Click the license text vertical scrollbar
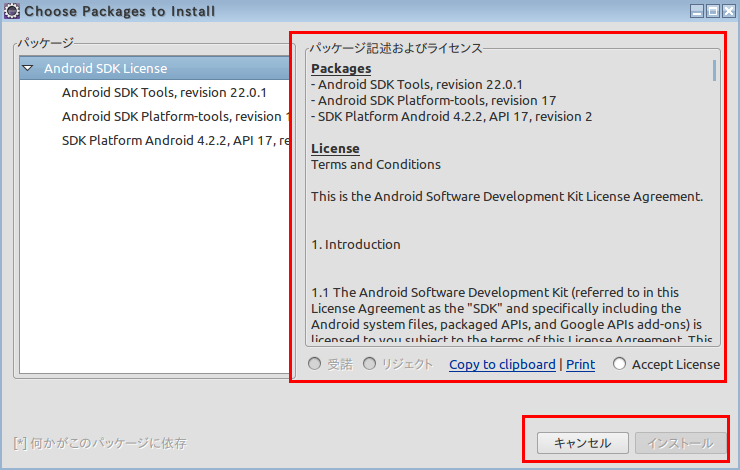This screenshot has height=470, width=740. tap(714, 200)
